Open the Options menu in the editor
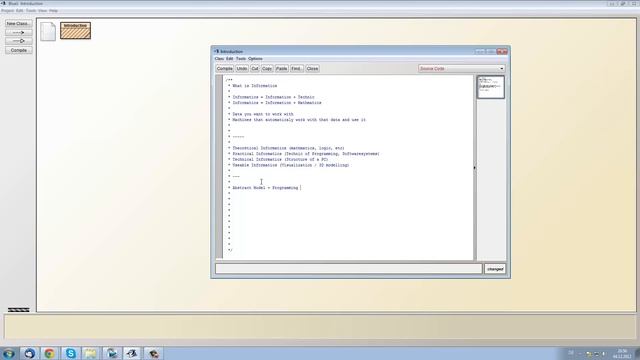 (x=256, y=59)
